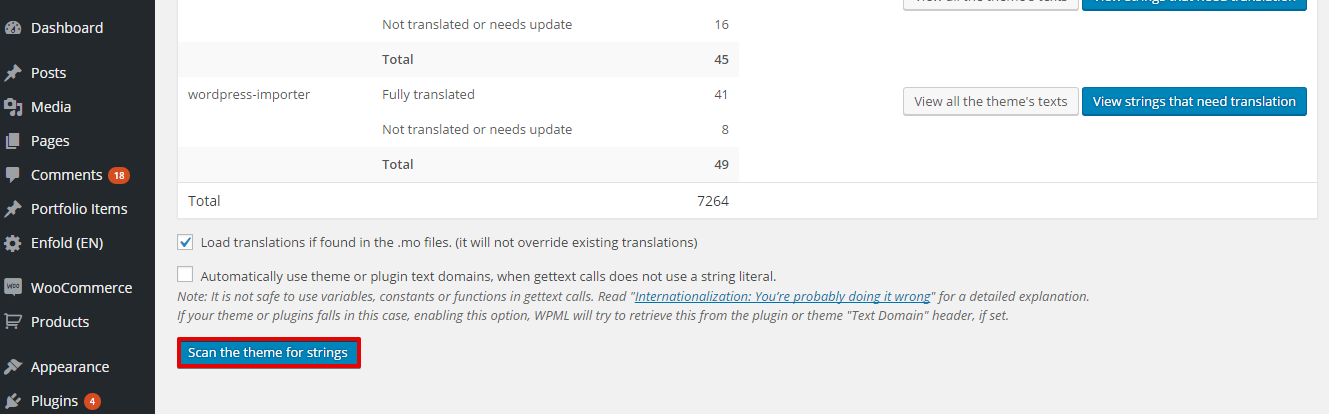This screenshot has width=1329, height=414.
Task: Click the Portfolio Items pin icon
Action: click(13, 209)
